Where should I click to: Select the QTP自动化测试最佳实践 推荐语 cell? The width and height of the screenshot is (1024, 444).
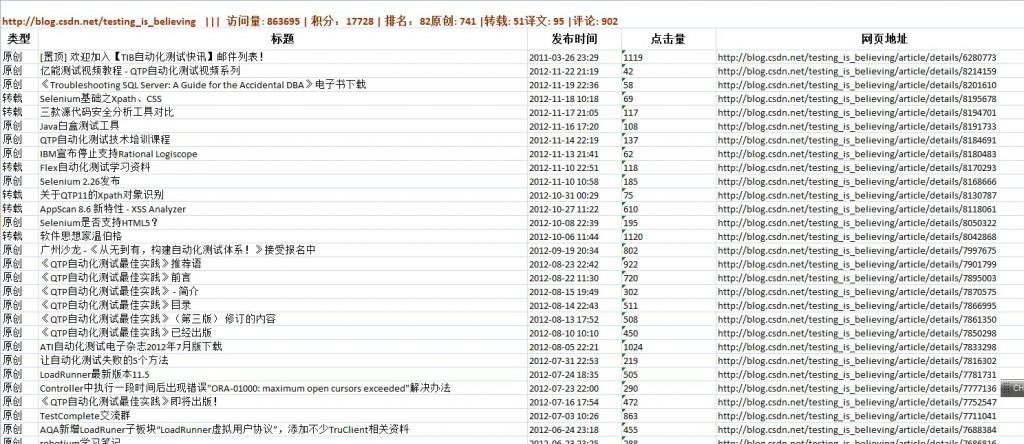point(283,264)
